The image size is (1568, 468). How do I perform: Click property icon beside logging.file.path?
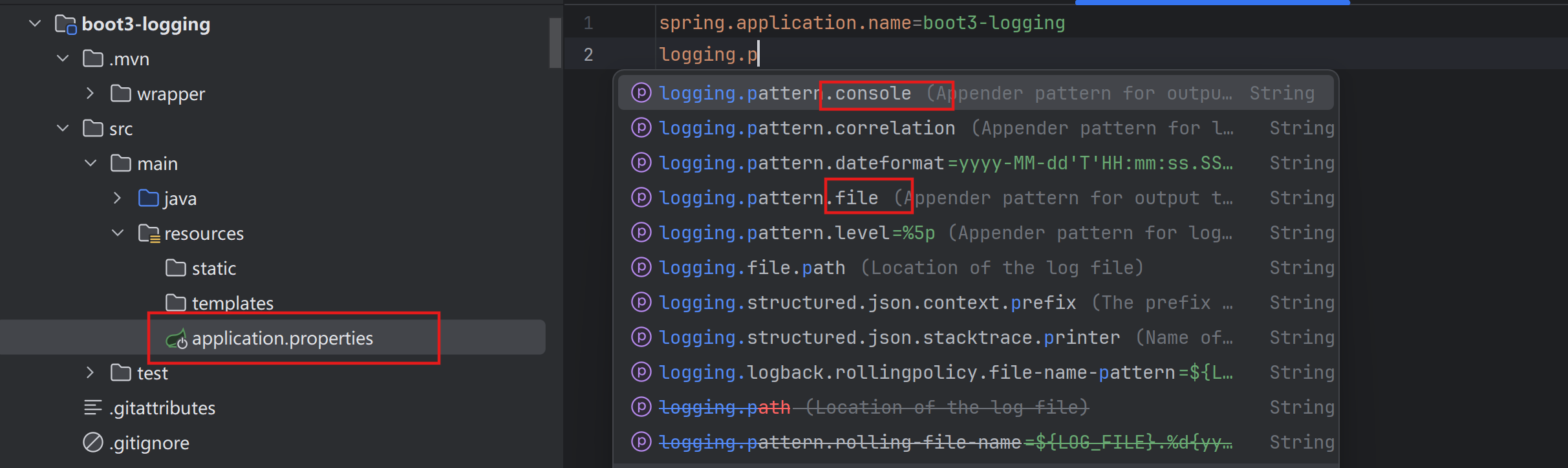tap(641, 268)
